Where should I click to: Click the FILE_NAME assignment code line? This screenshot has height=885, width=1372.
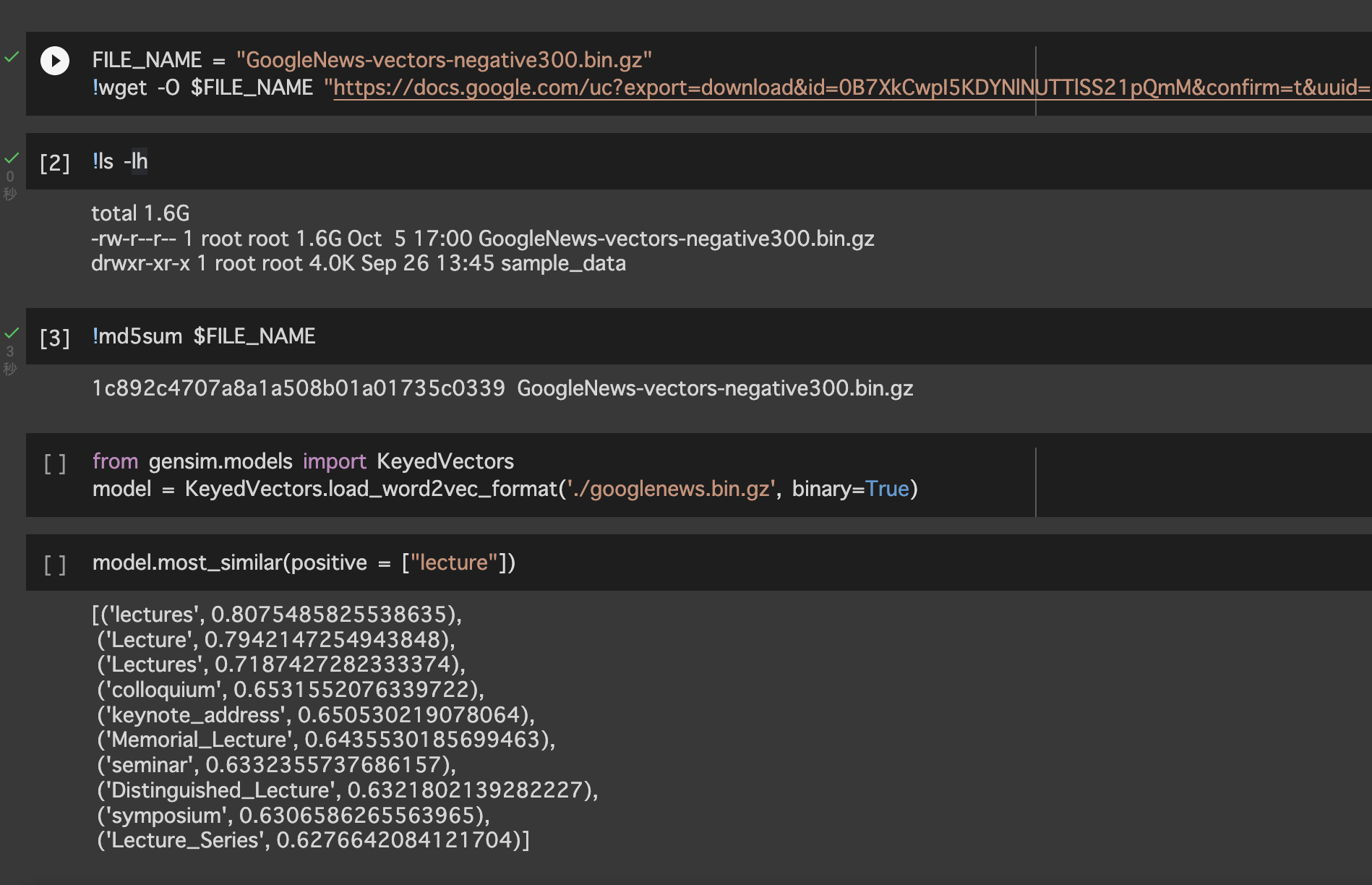pos(372,60)
